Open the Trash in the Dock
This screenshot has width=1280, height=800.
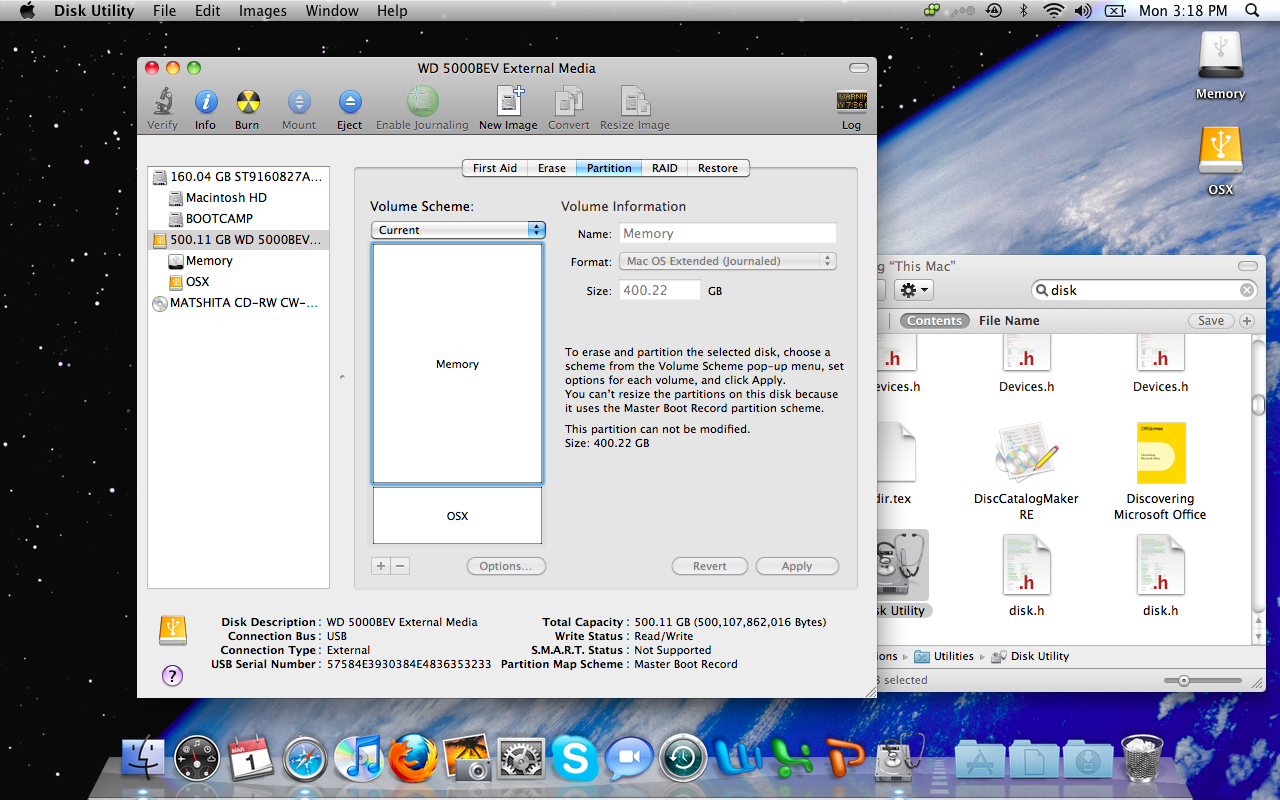click(x=1143, y=758)
